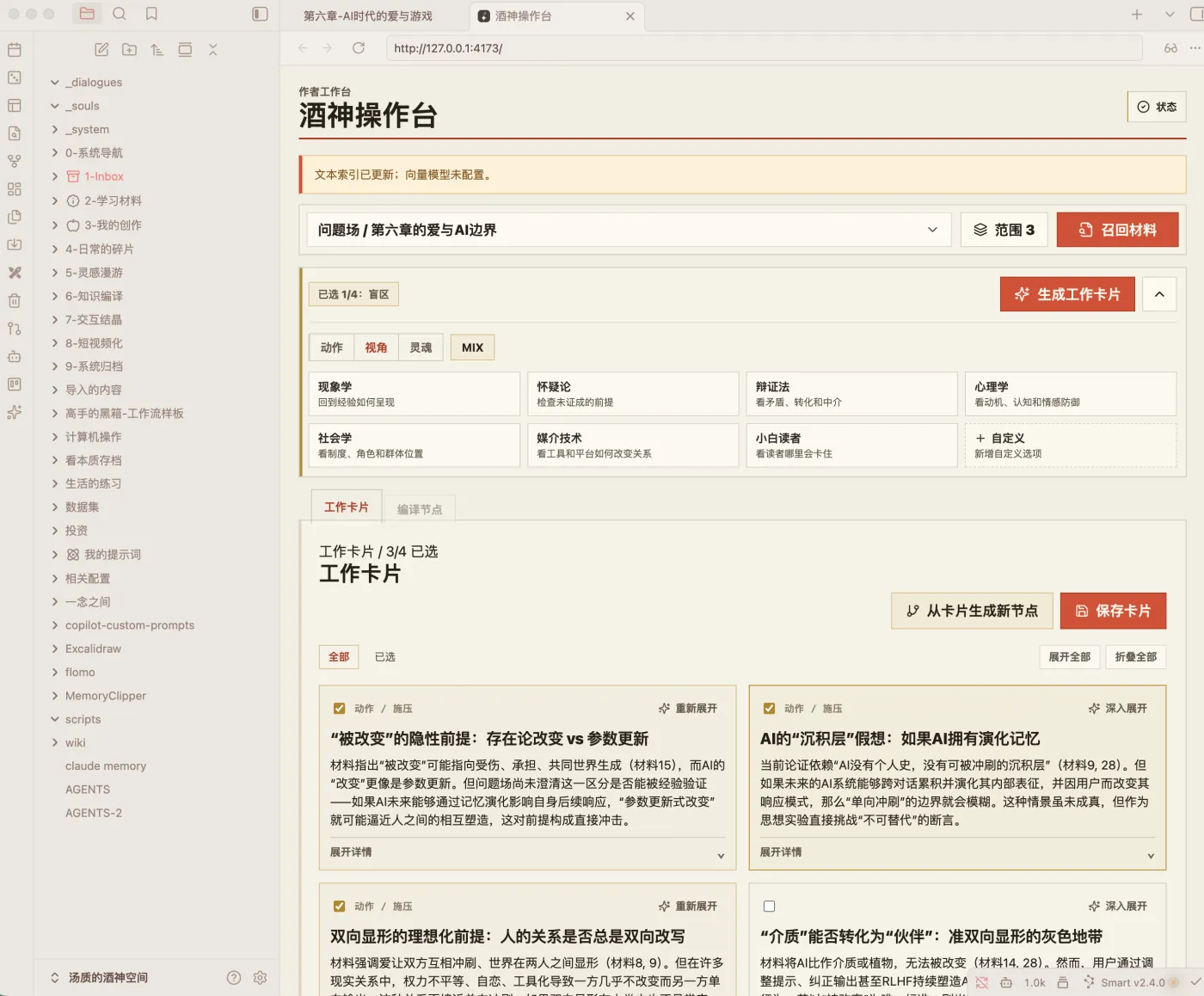Open the trash can ribbon icon

[14, 300]
